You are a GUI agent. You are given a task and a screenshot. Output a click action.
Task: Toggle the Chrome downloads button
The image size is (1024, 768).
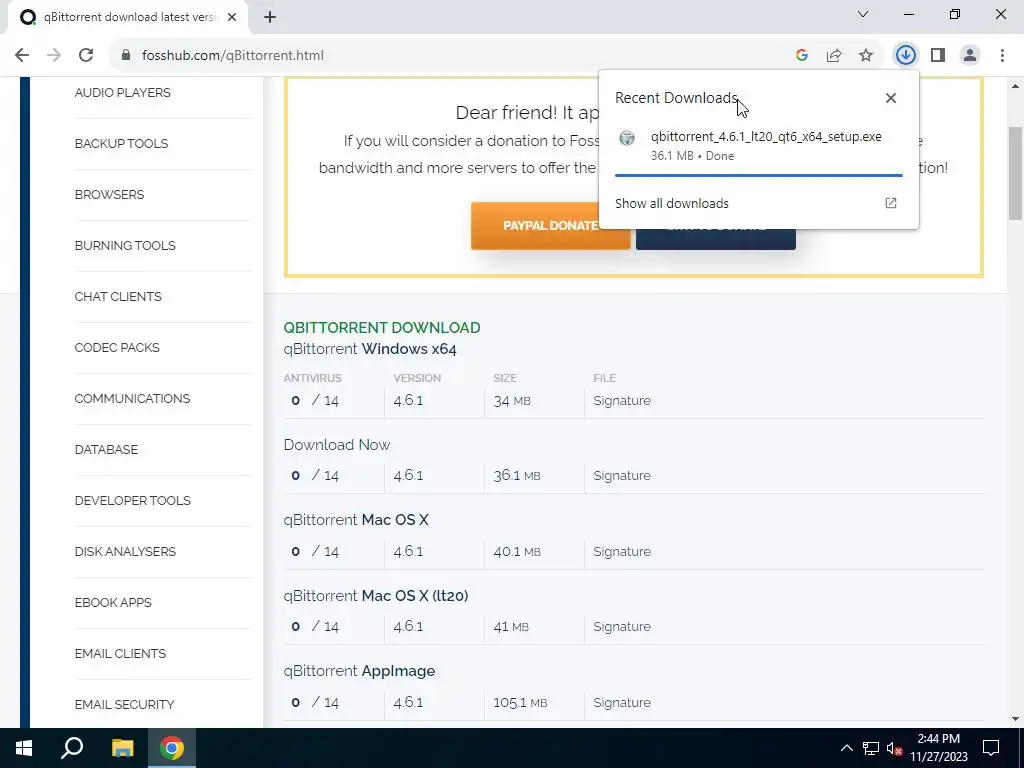pyautogui.click(x=905, y=56)
